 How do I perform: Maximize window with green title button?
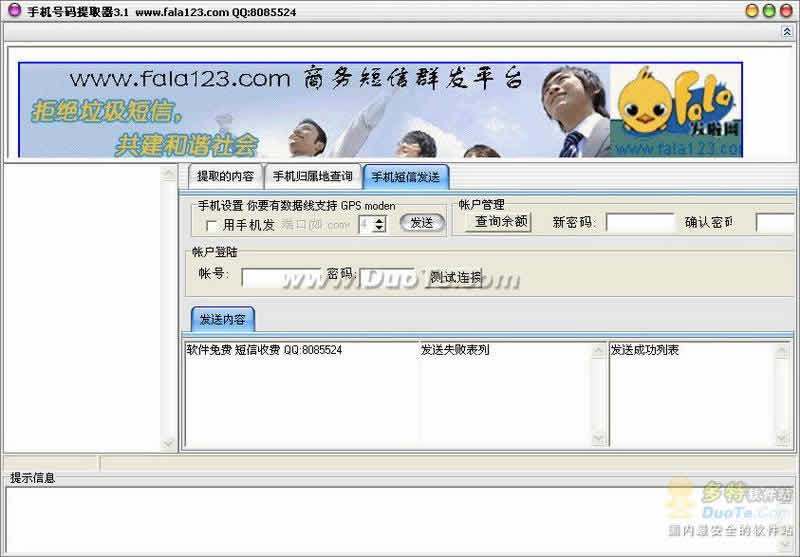[x=769, y=10]
